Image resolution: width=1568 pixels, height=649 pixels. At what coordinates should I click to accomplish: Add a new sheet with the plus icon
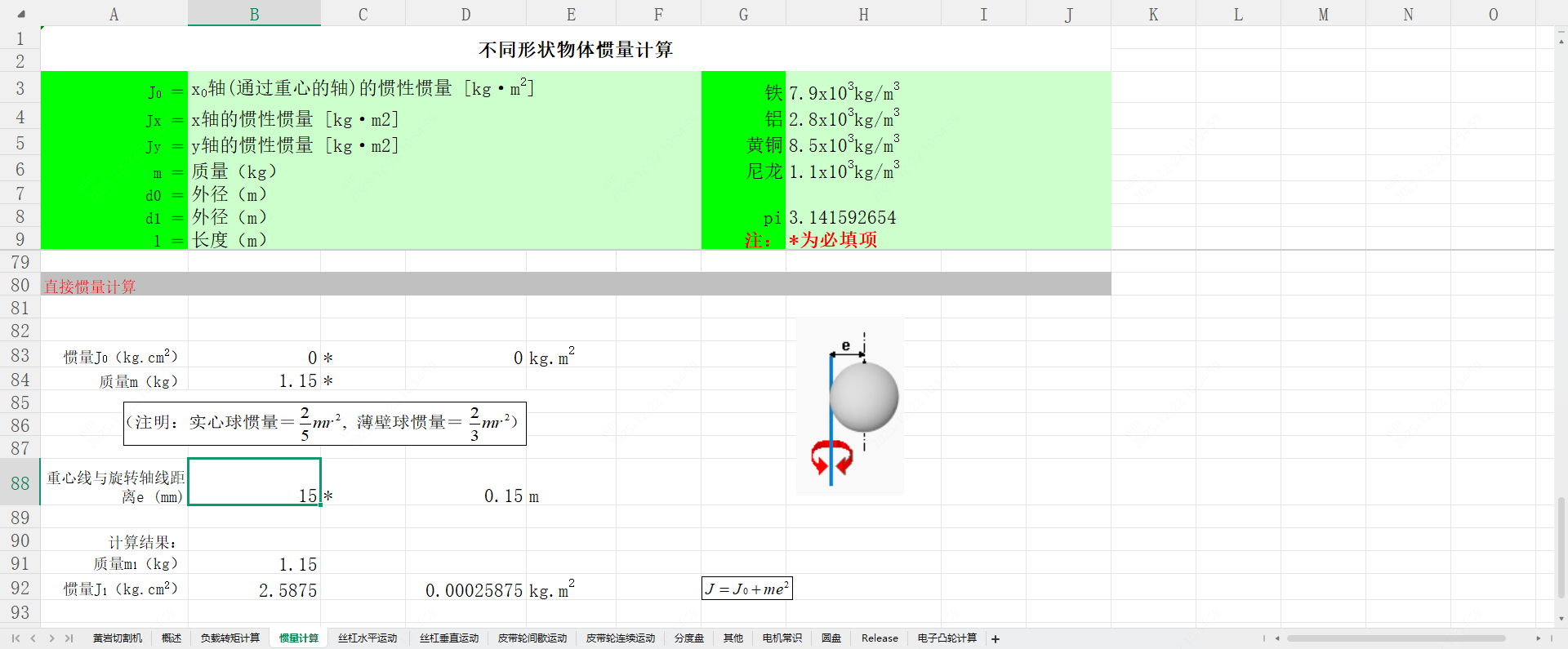click(x=996, y=639)
